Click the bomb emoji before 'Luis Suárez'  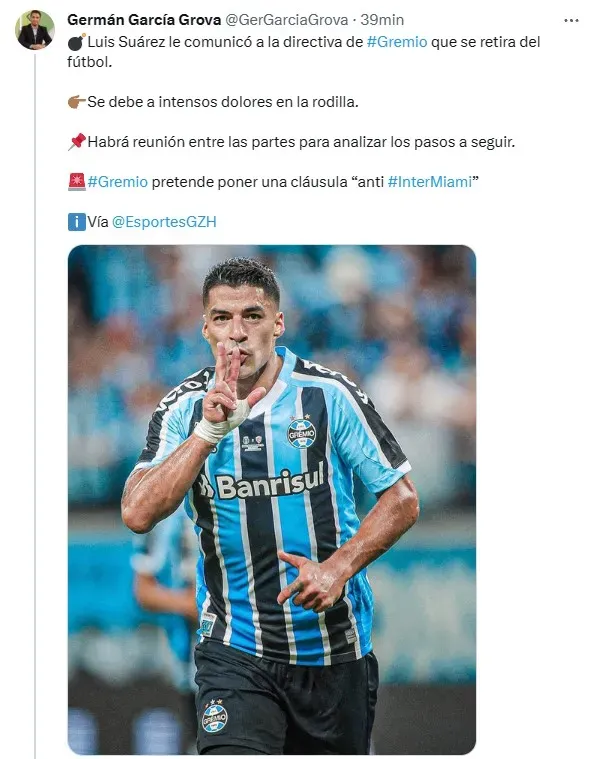pos(76,42)
